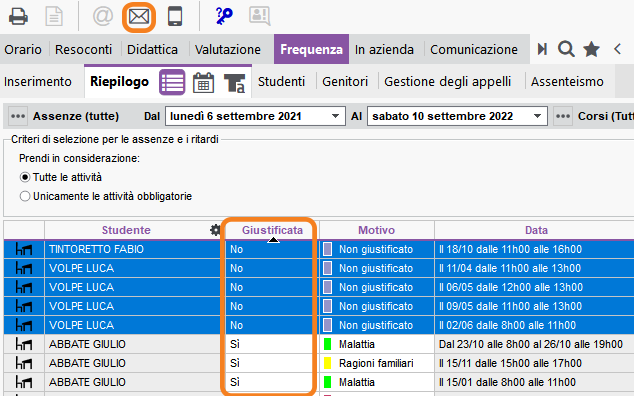Open the Resoconti menu tab
This screenshot has width=634, height=396.
[x=83, y=49]
